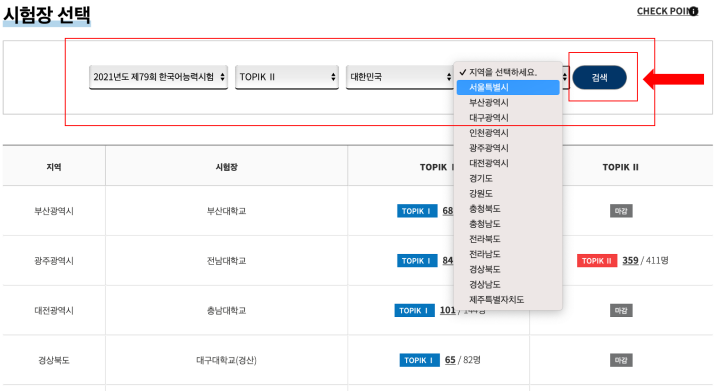The height and width of the screenshot is (391, 720).
Task: Open the 2021년도 제79회 한국어능력시험 dropdown
Action: (158, 77)
